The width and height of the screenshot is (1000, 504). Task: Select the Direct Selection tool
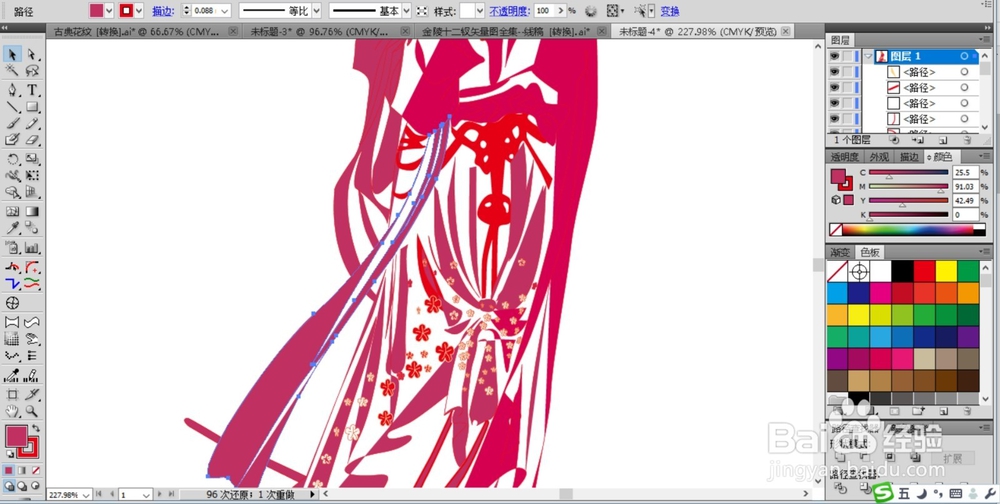click(x=31, y=54)
